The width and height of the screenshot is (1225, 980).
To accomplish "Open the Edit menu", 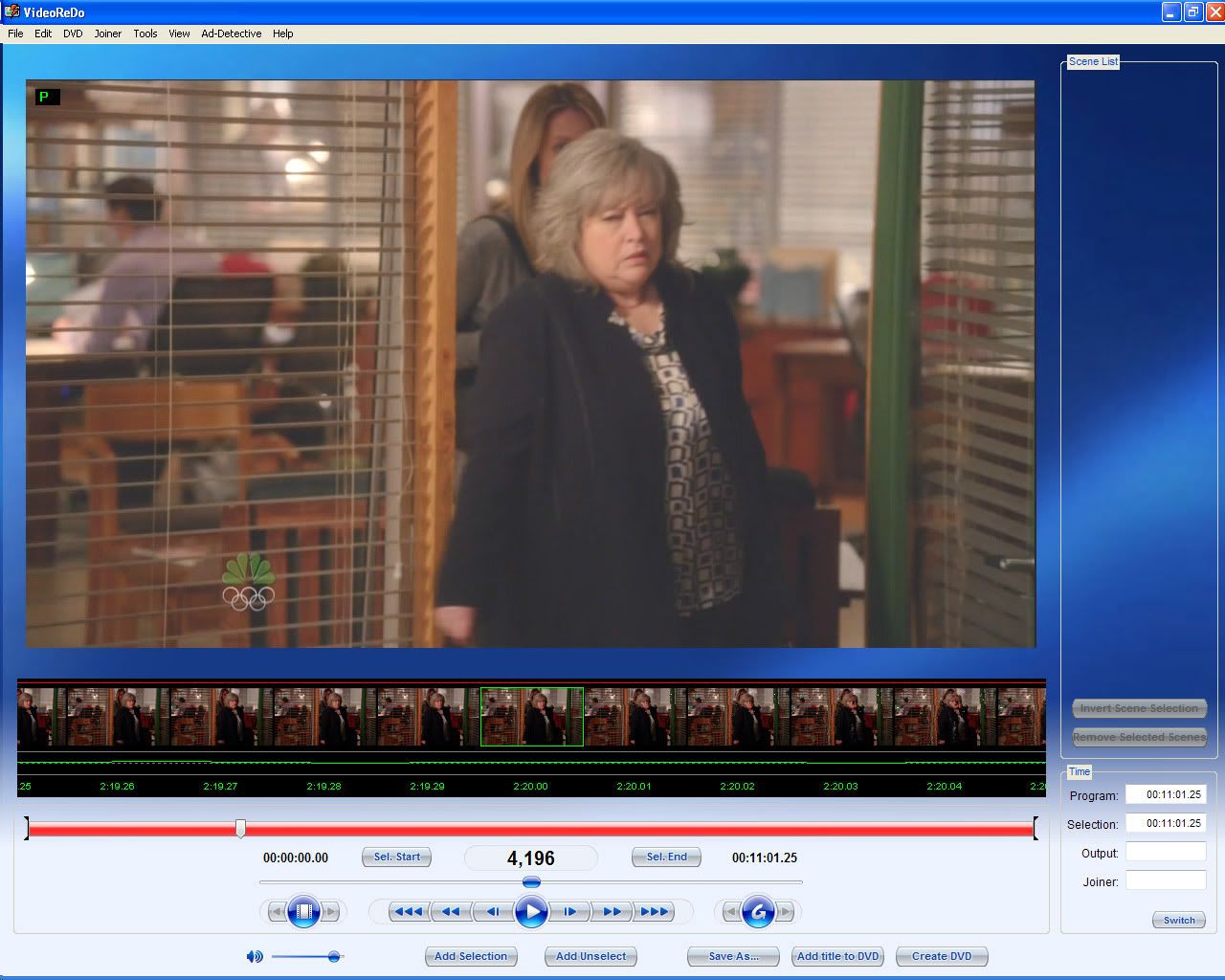I will pos(43,33).
